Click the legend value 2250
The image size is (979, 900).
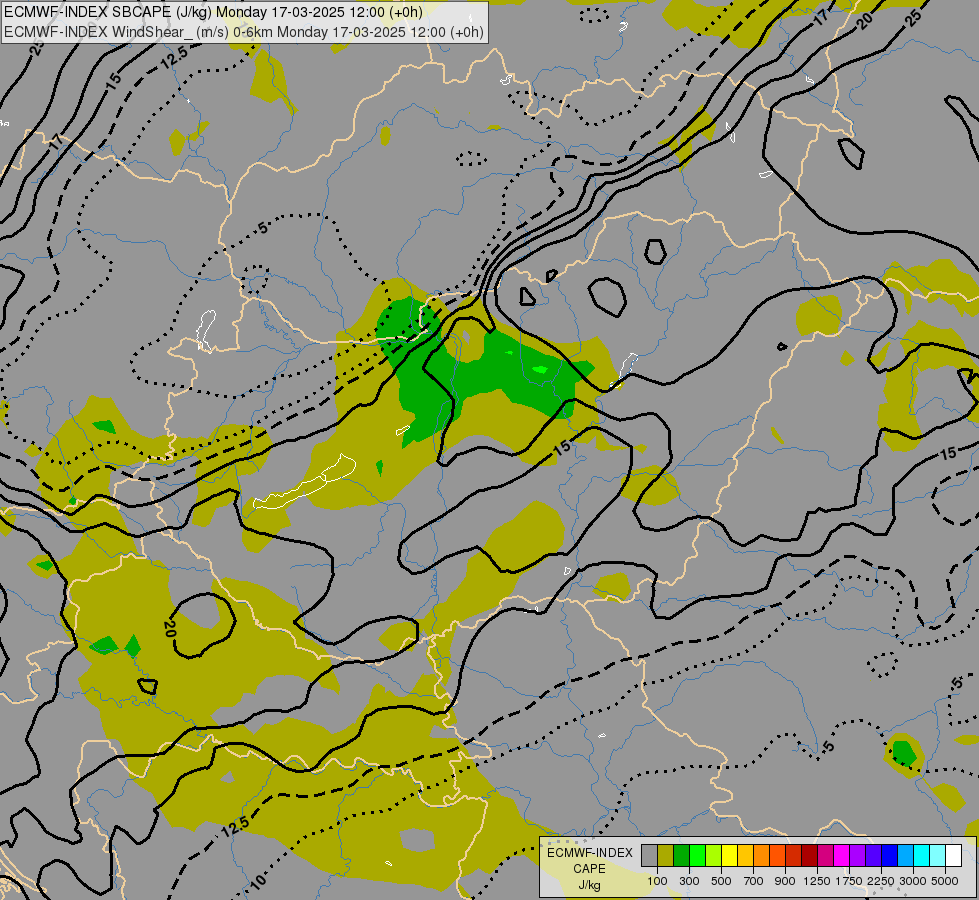coord(881,881)
